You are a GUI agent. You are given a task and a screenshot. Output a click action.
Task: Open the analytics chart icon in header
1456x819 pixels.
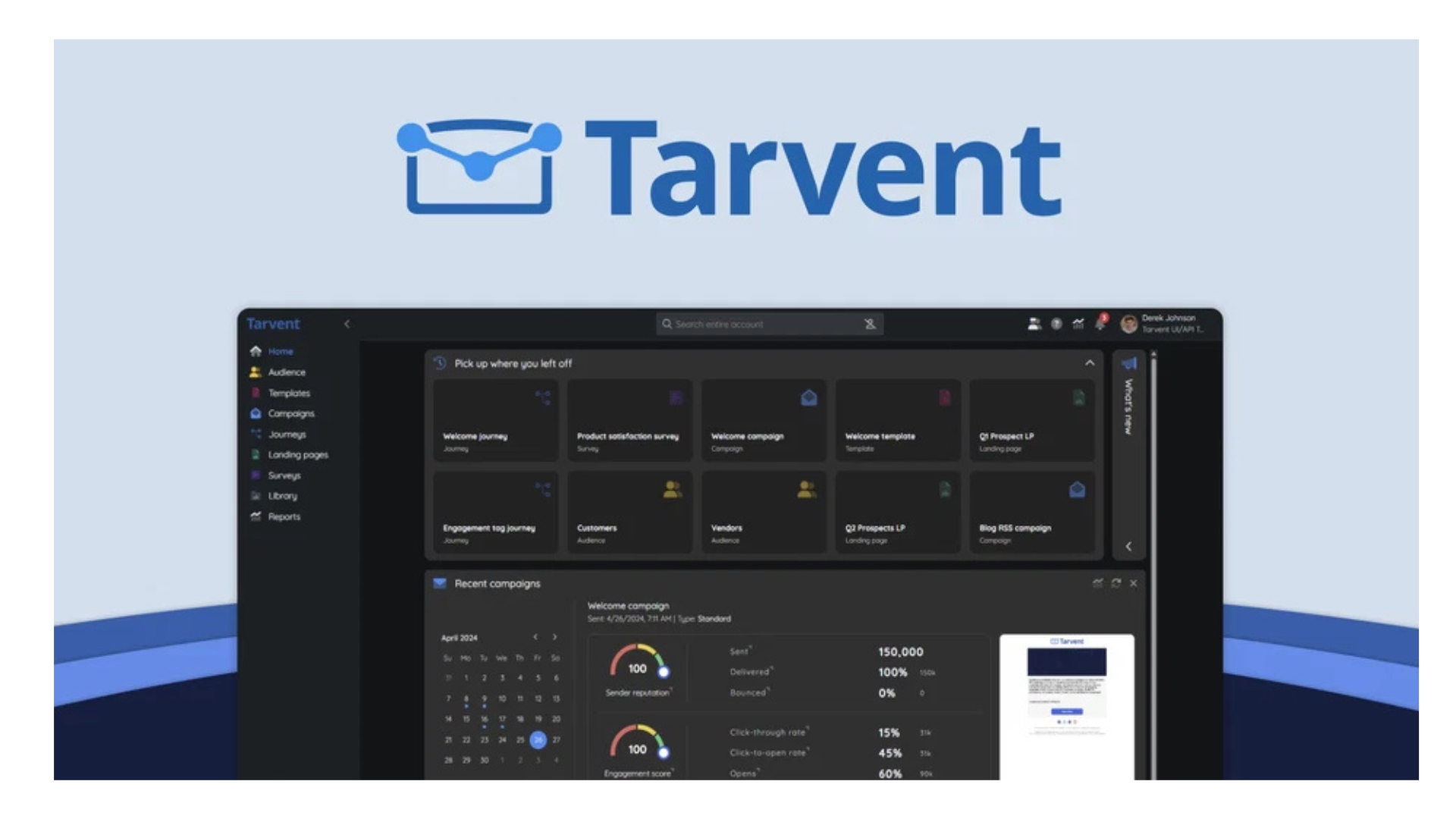click(x=1078, y=324)
